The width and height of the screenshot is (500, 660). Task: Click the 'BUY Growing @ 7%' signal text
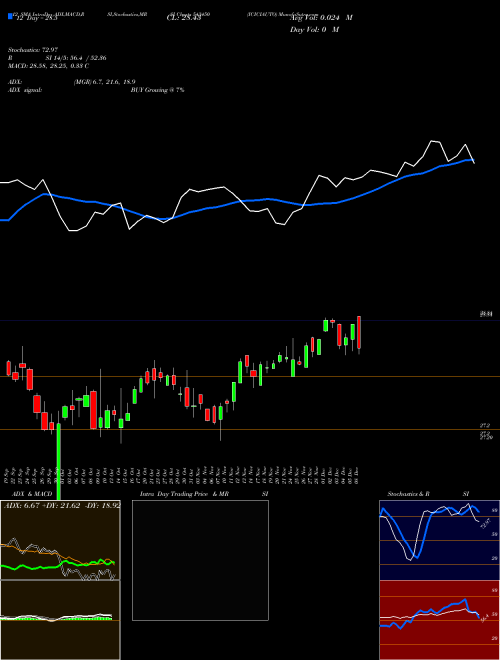click(x=157, y=90)
